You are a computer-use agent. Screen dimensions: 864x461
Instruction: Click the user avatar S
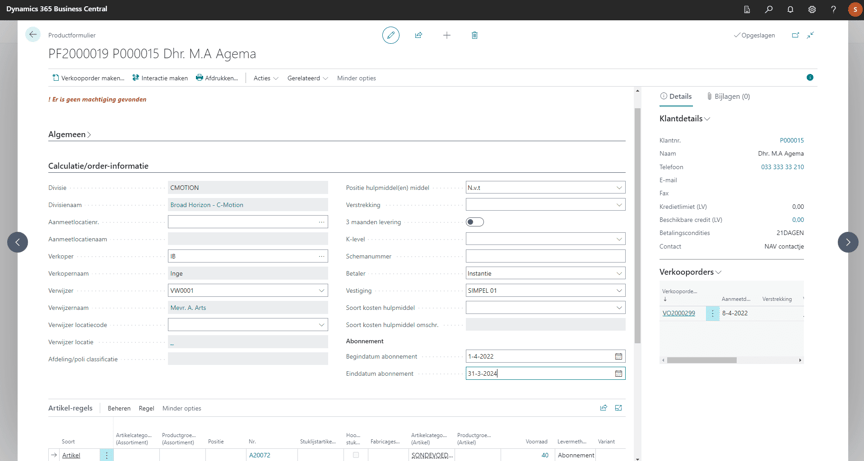click(855, 9)
